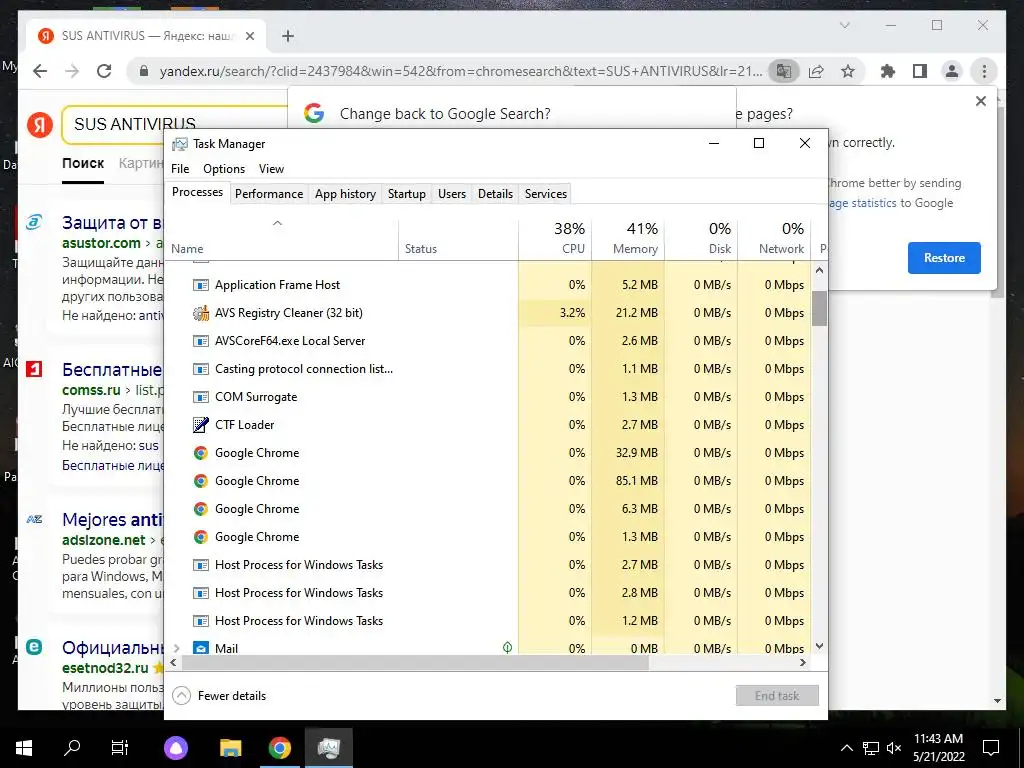Open the Windows Start menu
This screenshot has width=1024, height=768.
[x=24, y=748]
